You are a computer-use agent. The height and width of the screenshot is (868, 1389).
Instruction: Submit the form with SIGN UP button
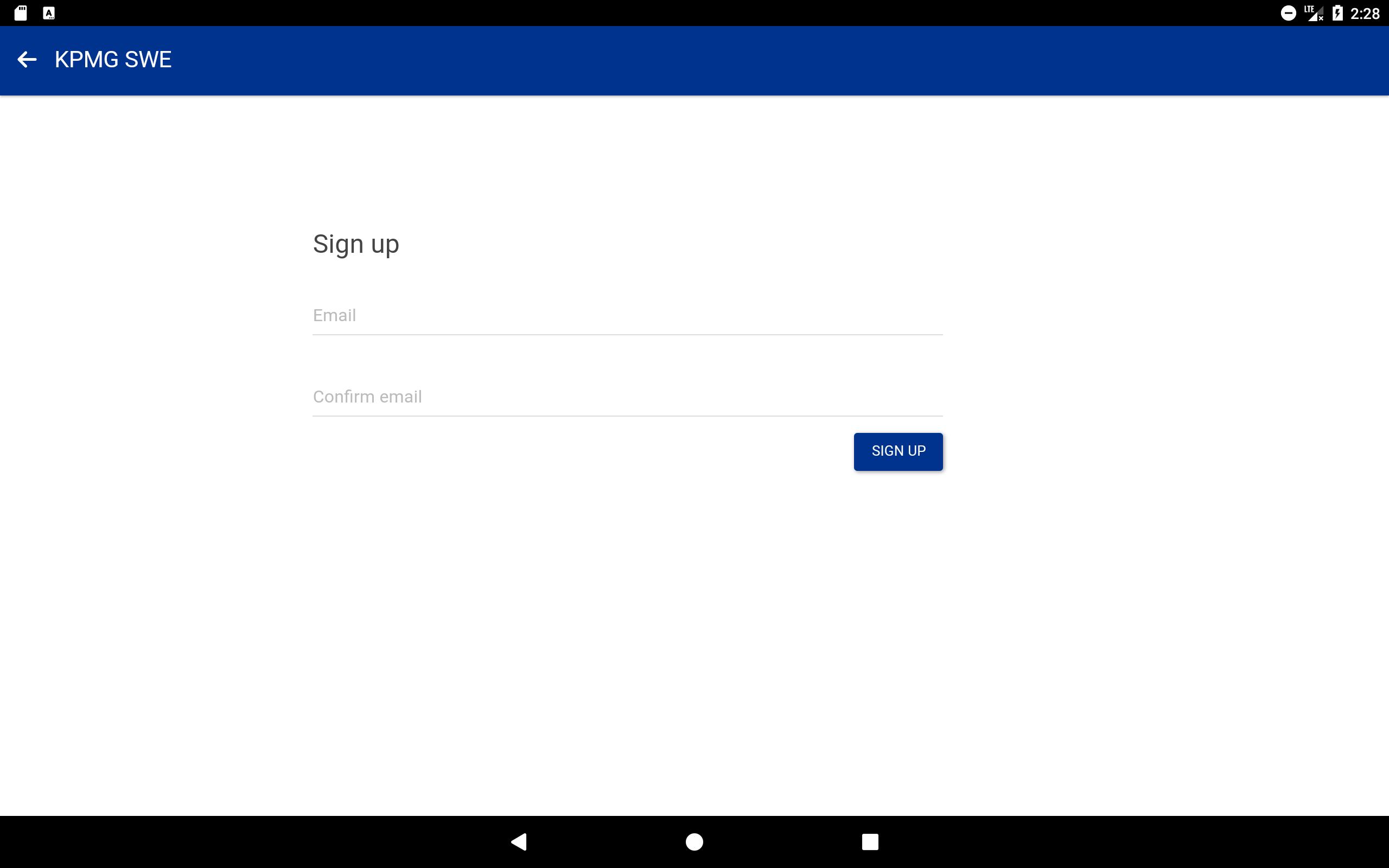(x=897, y=451)
